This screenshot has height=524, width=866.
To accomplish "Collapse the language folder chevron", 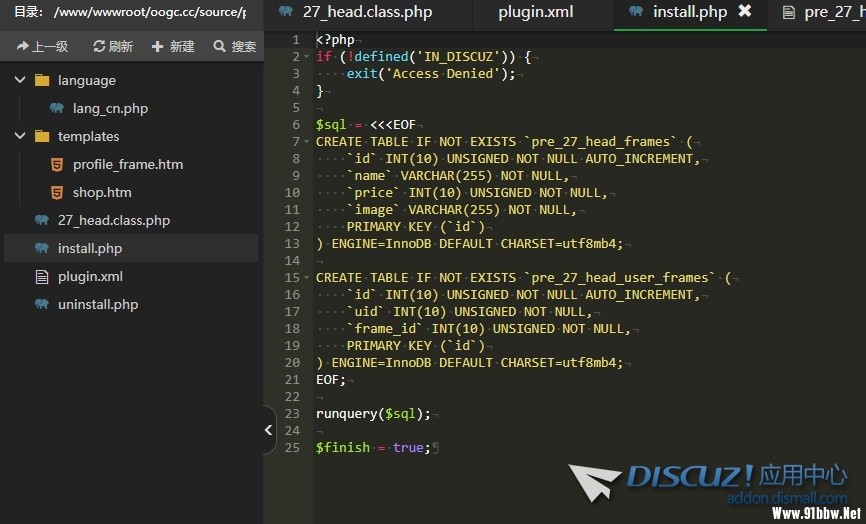I will [20, 80].
